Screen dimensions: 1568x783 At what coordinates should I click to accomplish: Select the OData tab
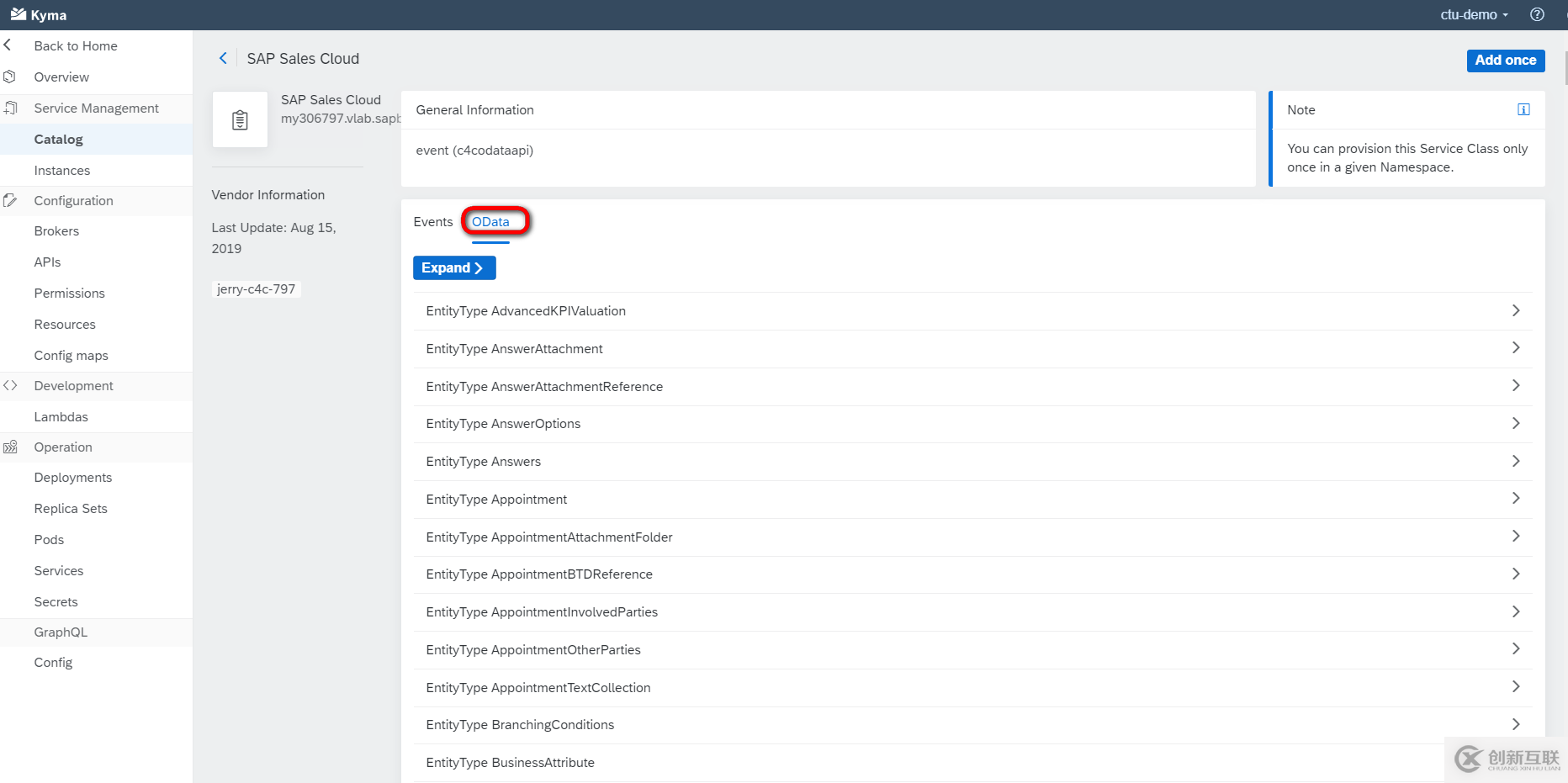(x=494, y=221)
